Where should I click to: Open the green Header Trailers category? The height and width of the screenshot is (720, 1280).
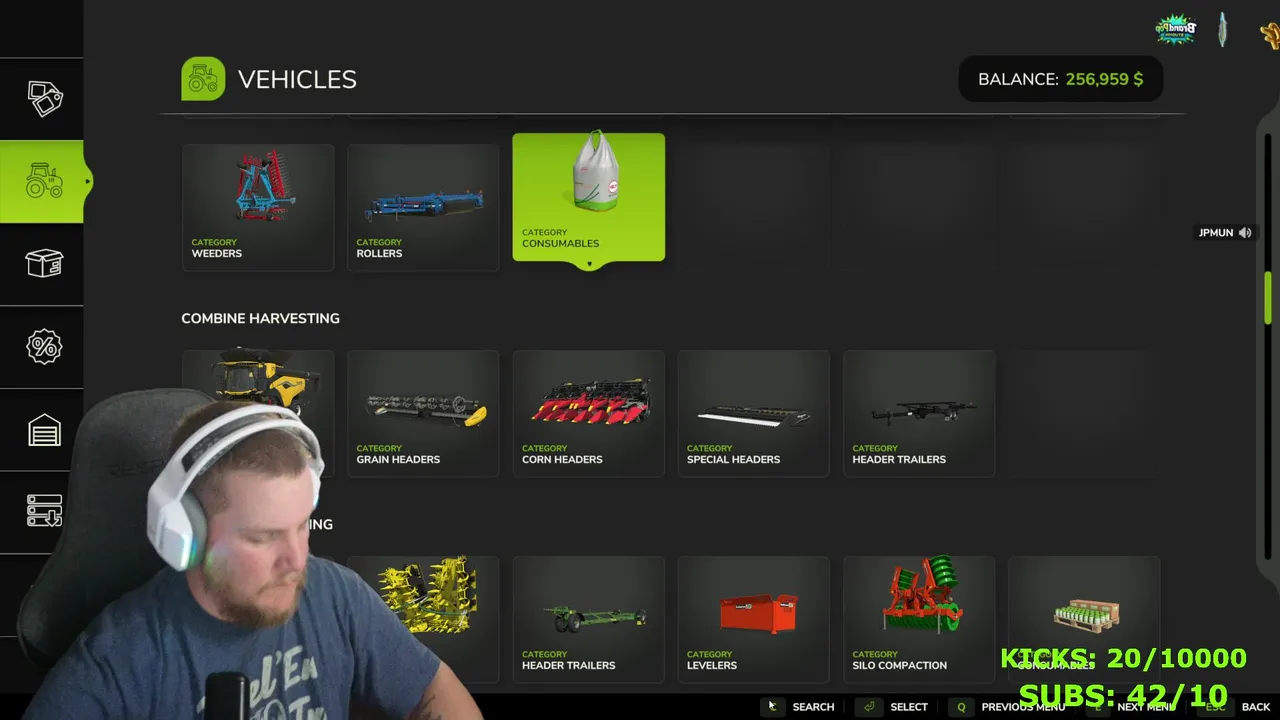pyautogui.click(x=588, y=619)
